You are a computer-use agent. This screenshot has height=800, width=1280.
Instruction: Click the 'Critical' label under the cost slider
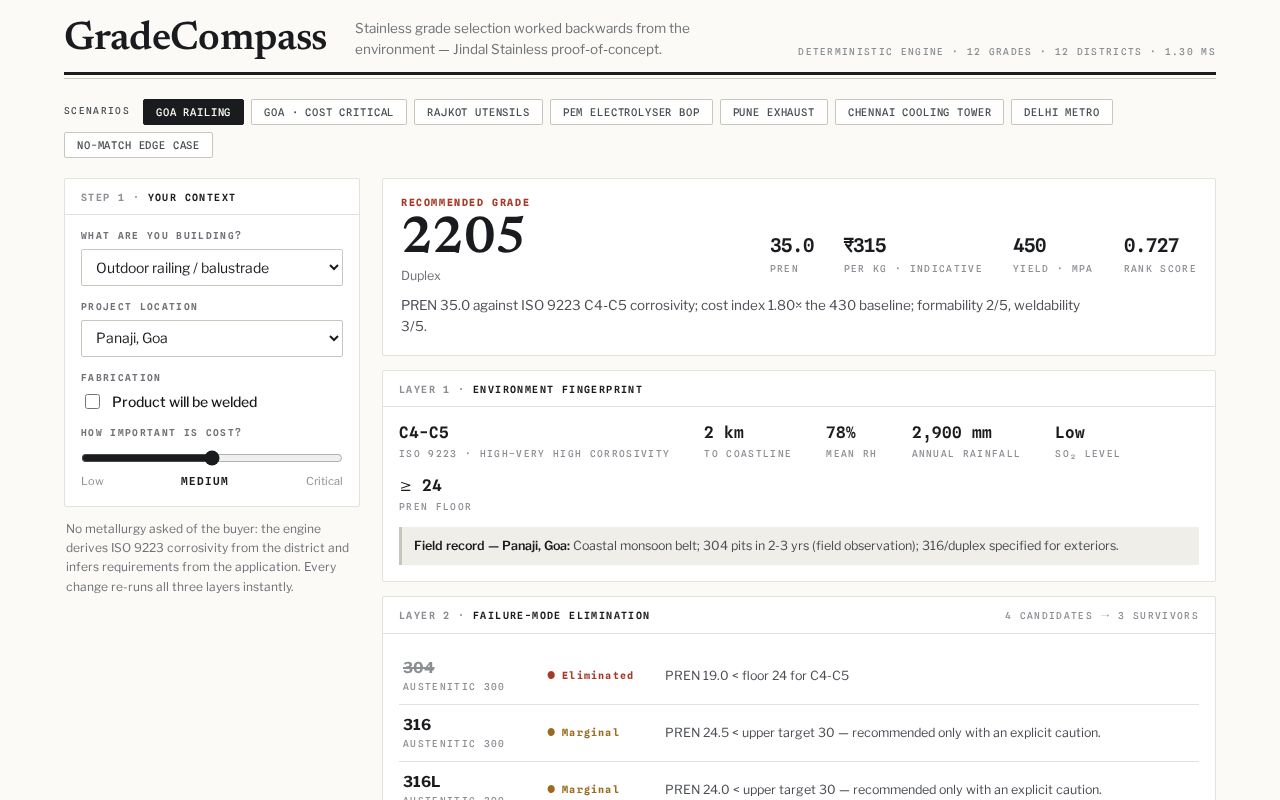pos(324,481)
